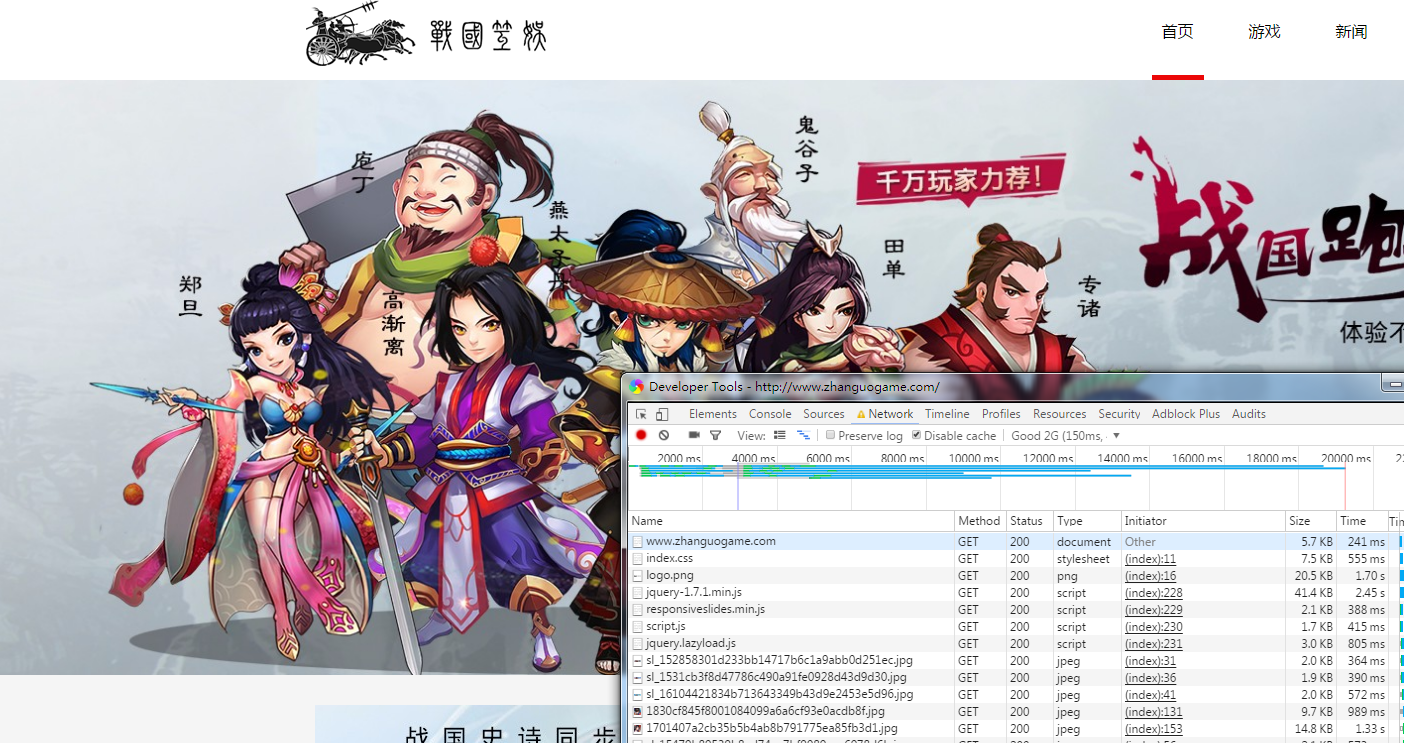Sort requests by the Name column header
Viewport: 1404px width, 743px height.
pyautogui.click(x=791, y=521)
